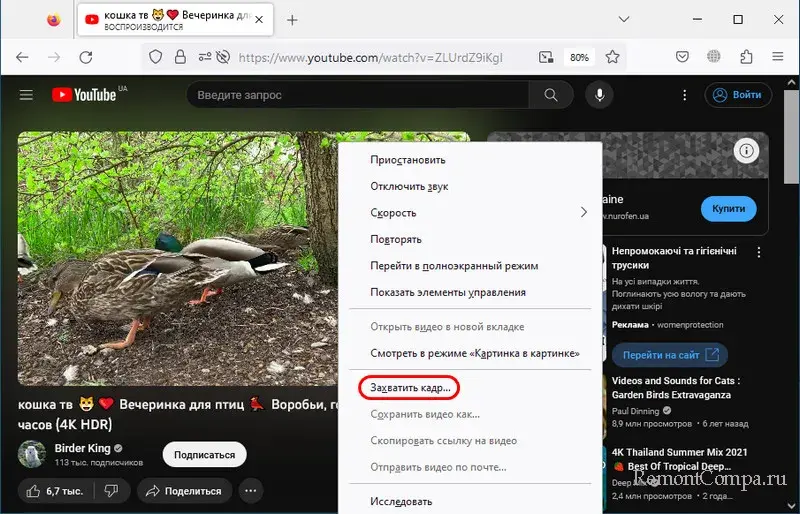
Task: Click the info icon on the ad panel
Action: [745, 151]
